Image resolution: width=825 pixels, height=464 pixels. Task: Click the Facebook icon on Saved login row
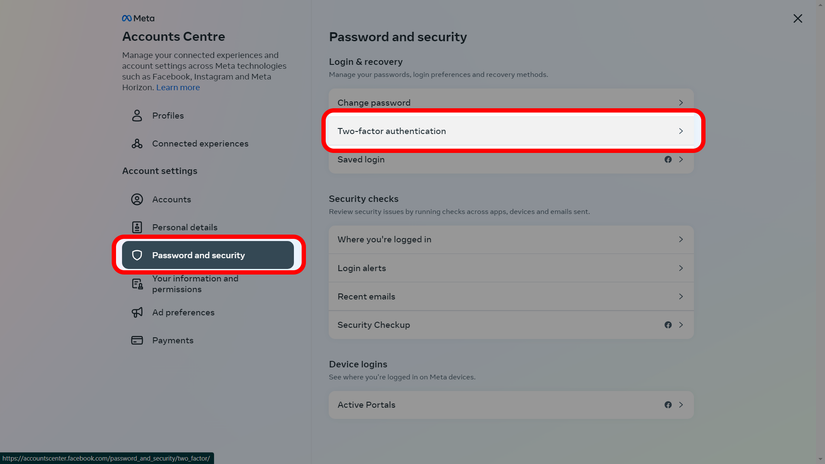(668, 159)
